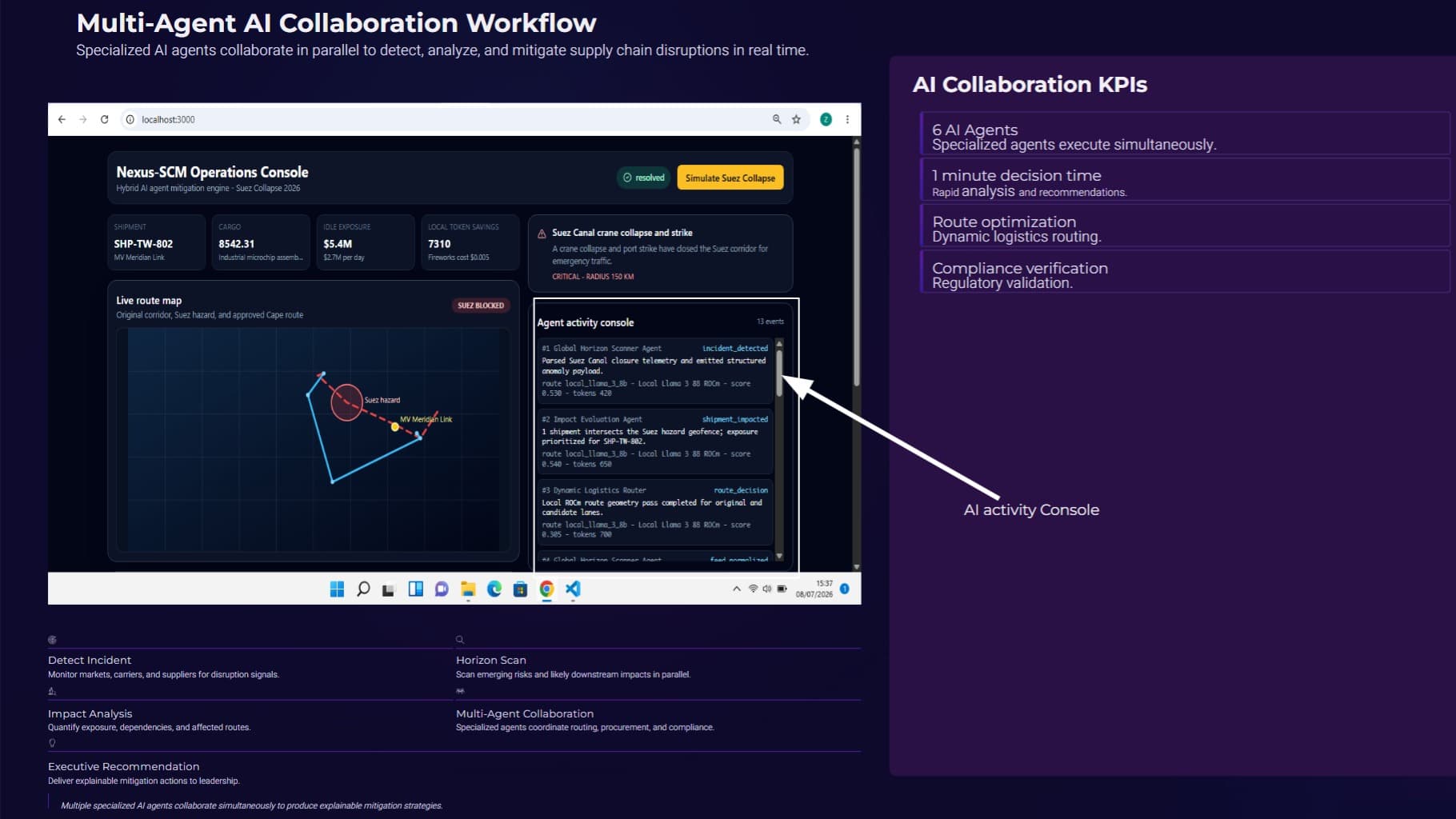This screenshot has width=1456, height=819.
Task: Open File Explorer from the taskbar
Action: coord(468,589)
